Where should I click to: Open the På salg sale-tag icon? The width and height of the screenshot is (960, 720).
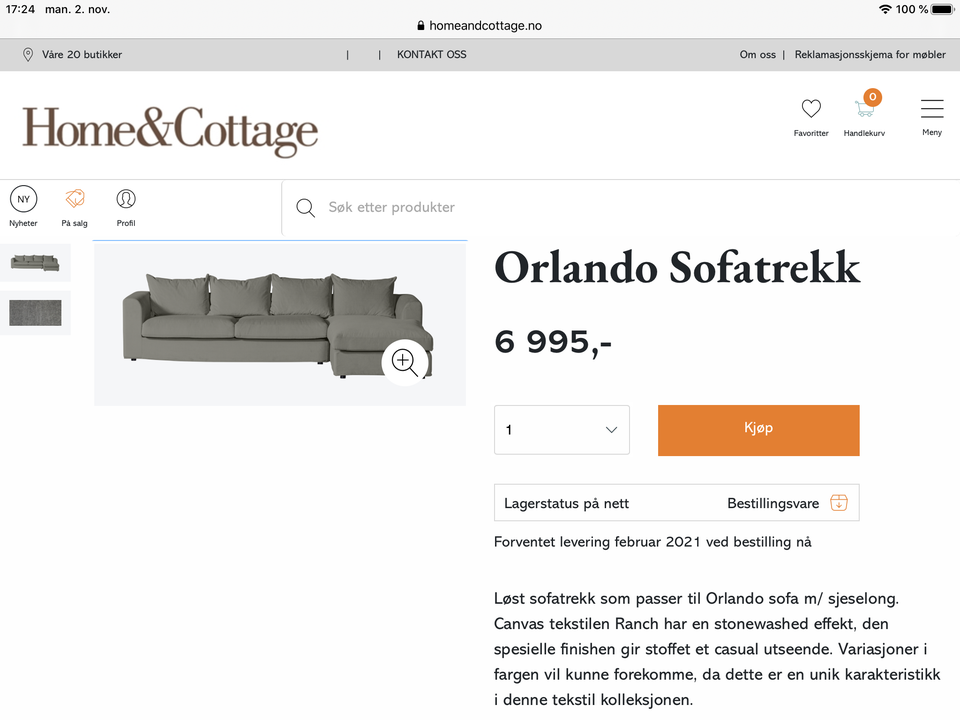[74, 199]
